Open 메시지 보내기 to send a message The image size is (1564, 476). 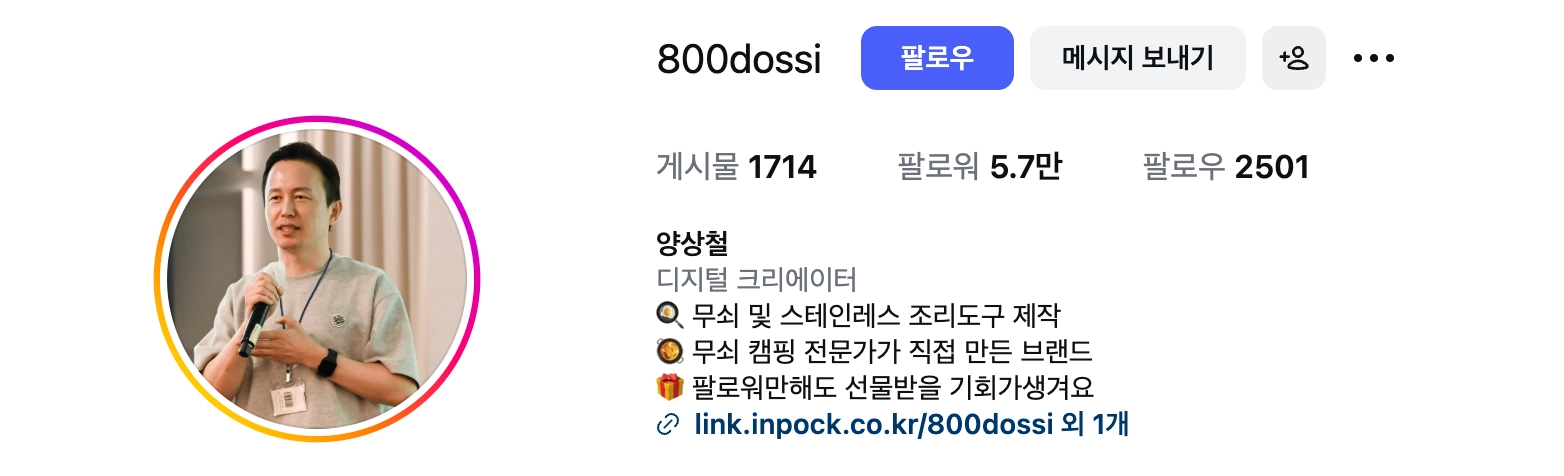point(1138,58)
